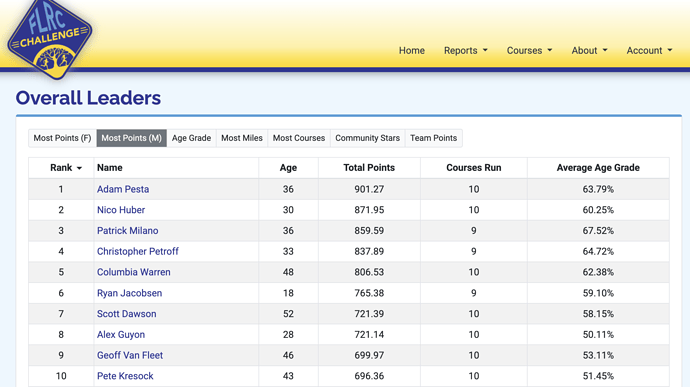Click Geoff Van Fleet's age value 46

[x=288, y=355]
